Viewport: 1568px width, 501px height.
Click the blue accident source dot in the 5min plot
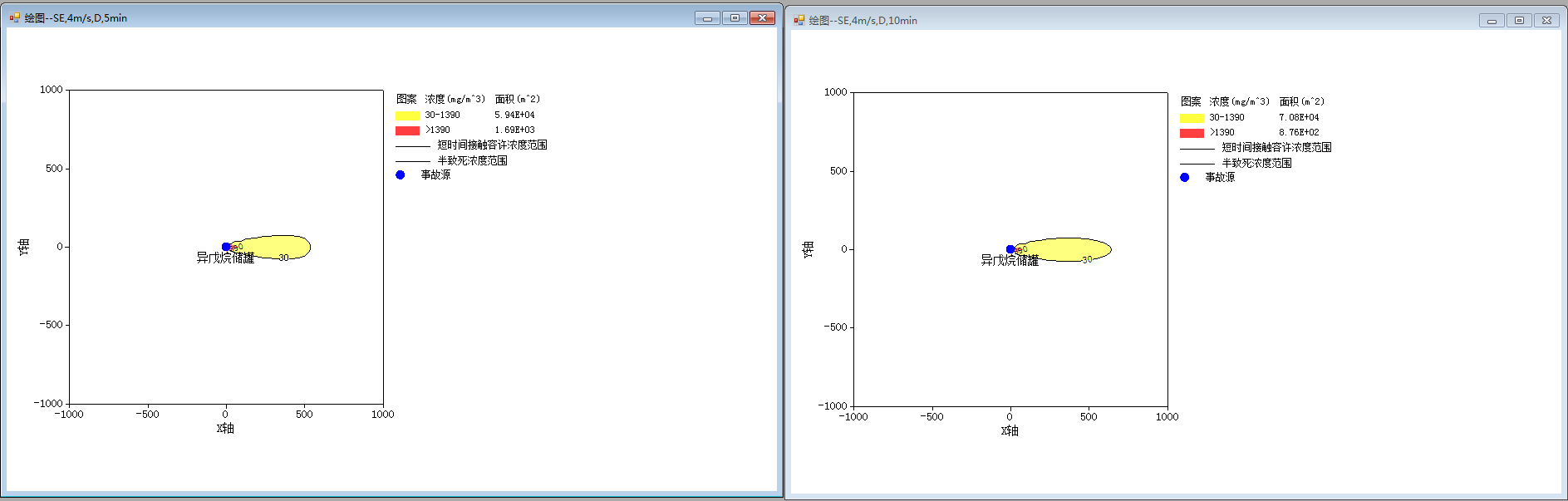(x=226, y=247)
